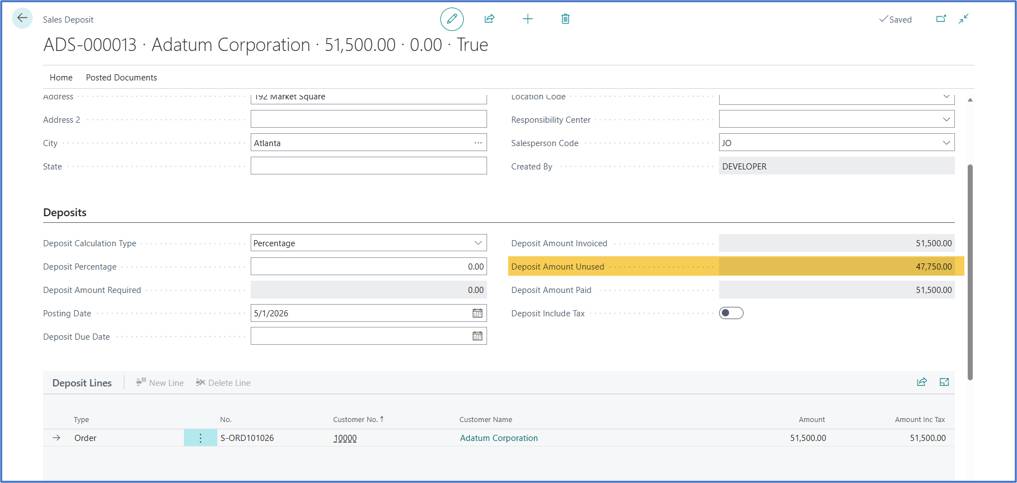Image resolution: width=1017 pixels, height=483 pixels.
Task: Click Delete Line in Deposit Lines
Action: pos(223,383)
